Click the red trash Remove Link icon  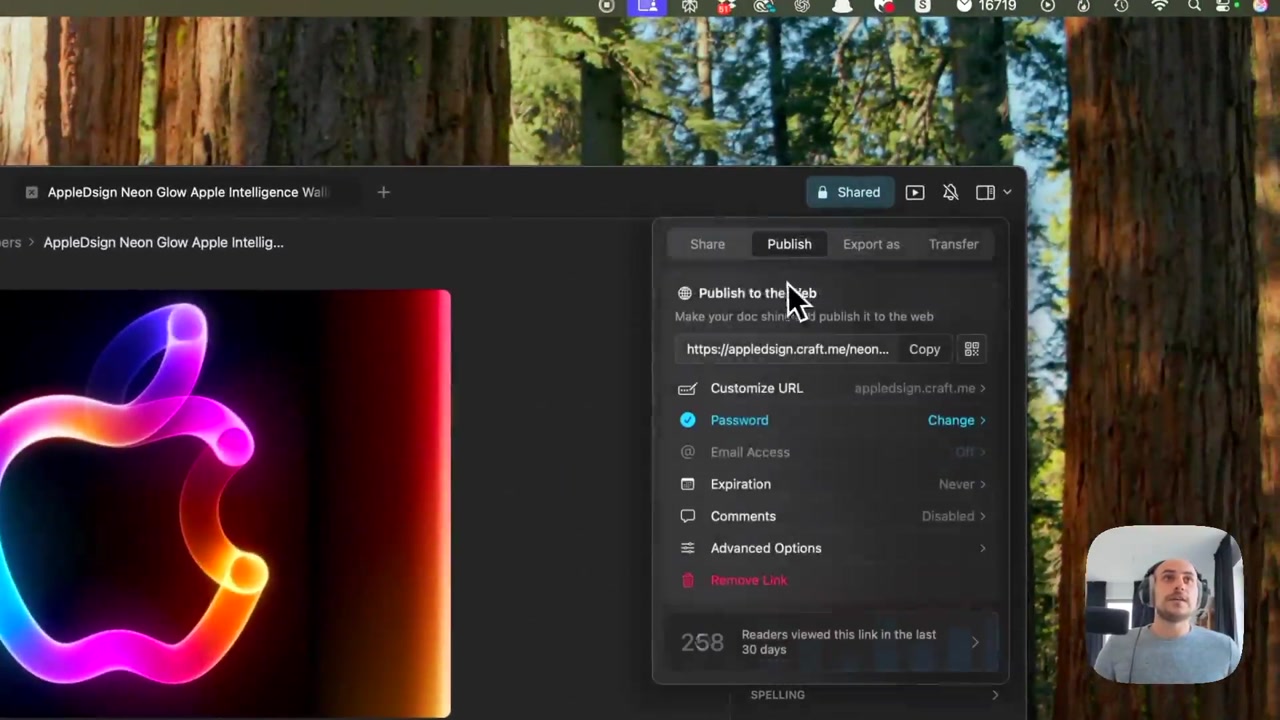pyautogui.click(x=687, y=580)
